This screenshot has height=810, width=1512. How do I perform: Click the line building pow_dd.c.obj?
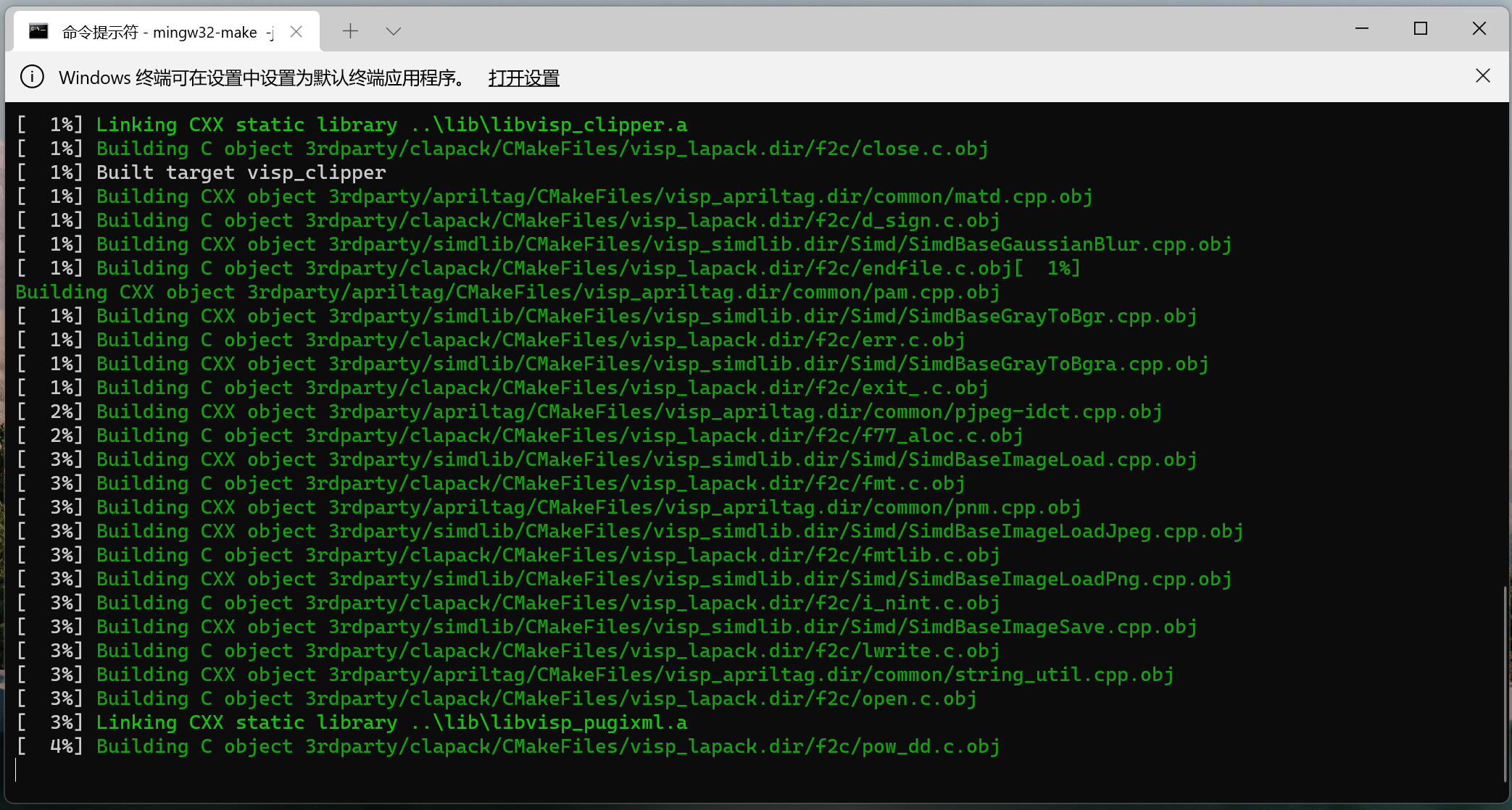508,746
